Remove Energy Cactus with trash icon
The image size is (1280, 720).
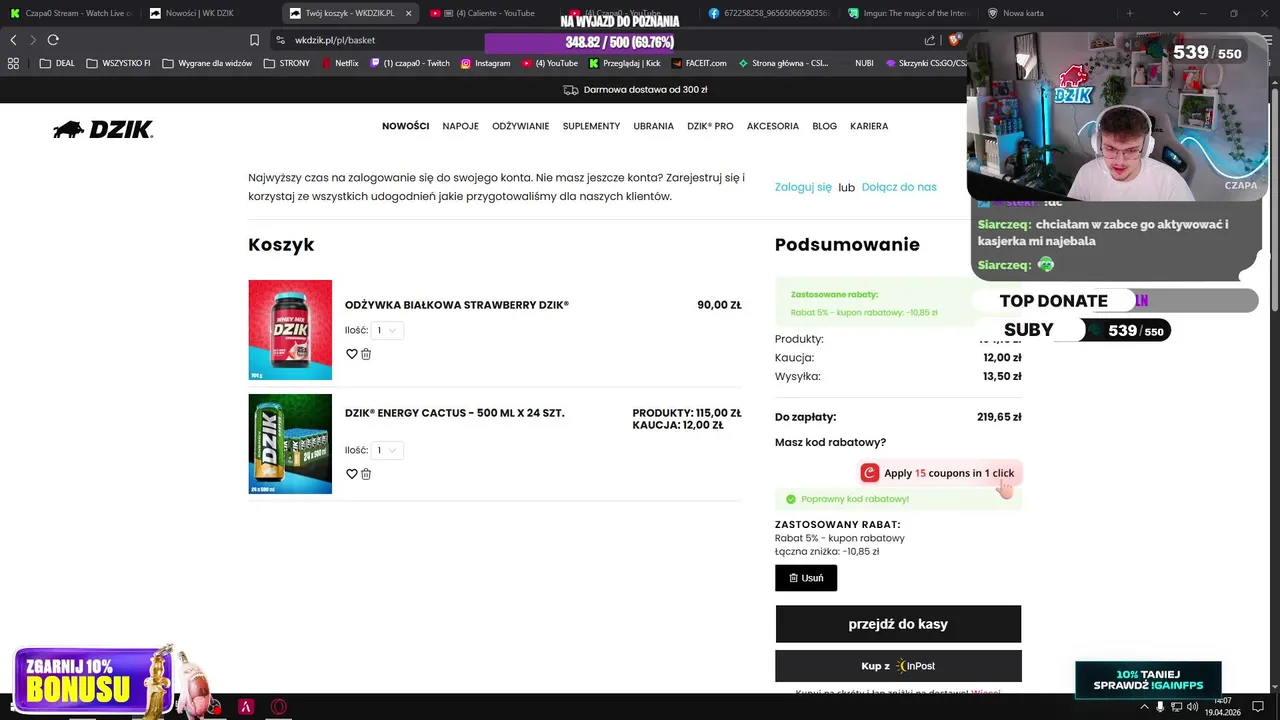[366, 474]
